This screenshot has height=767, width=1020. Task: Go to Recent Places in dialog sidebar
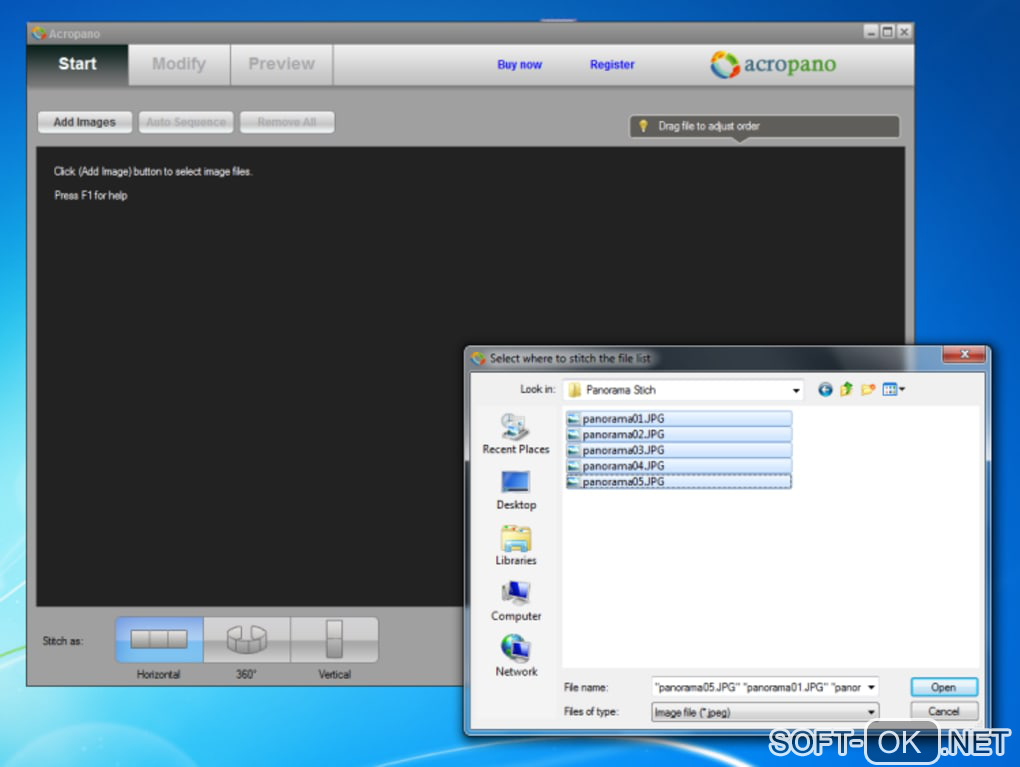[x=516, y=434]
